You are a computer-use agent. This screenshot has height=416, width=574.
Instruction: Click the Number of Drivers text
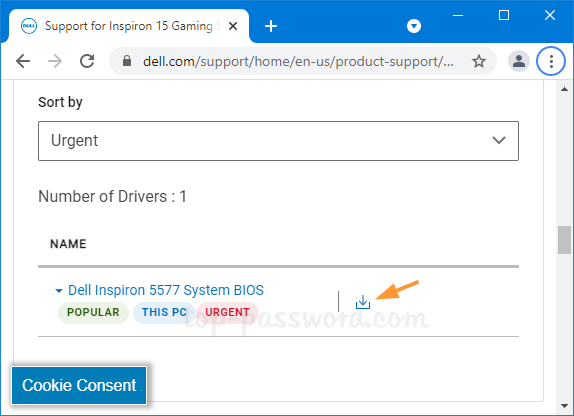pos(112,197)
